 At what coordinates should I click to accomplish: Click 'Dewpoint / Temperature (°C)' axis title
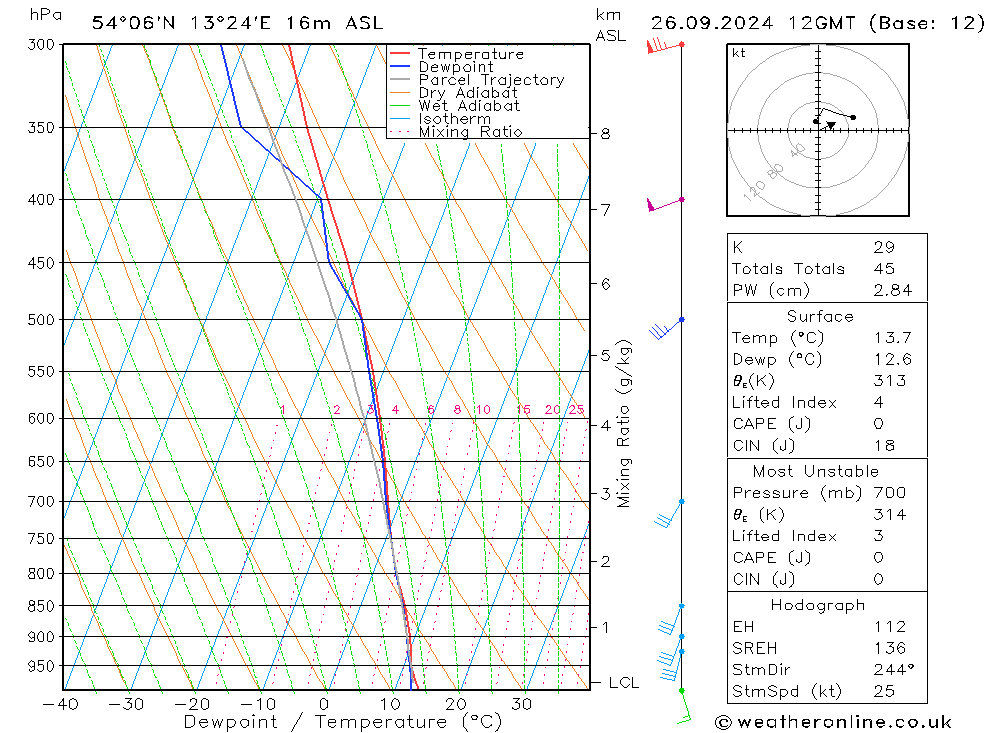343,722
